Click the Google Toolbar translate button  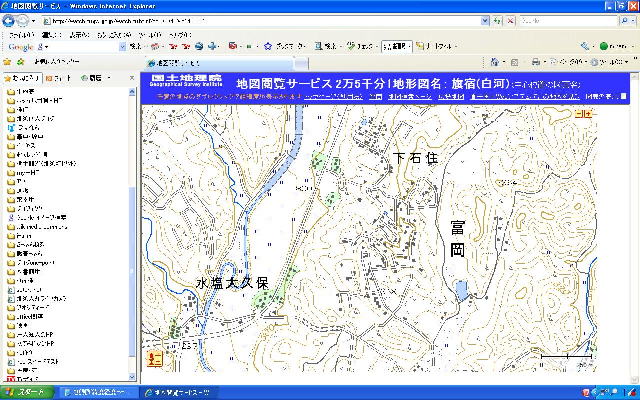[396, 46]
